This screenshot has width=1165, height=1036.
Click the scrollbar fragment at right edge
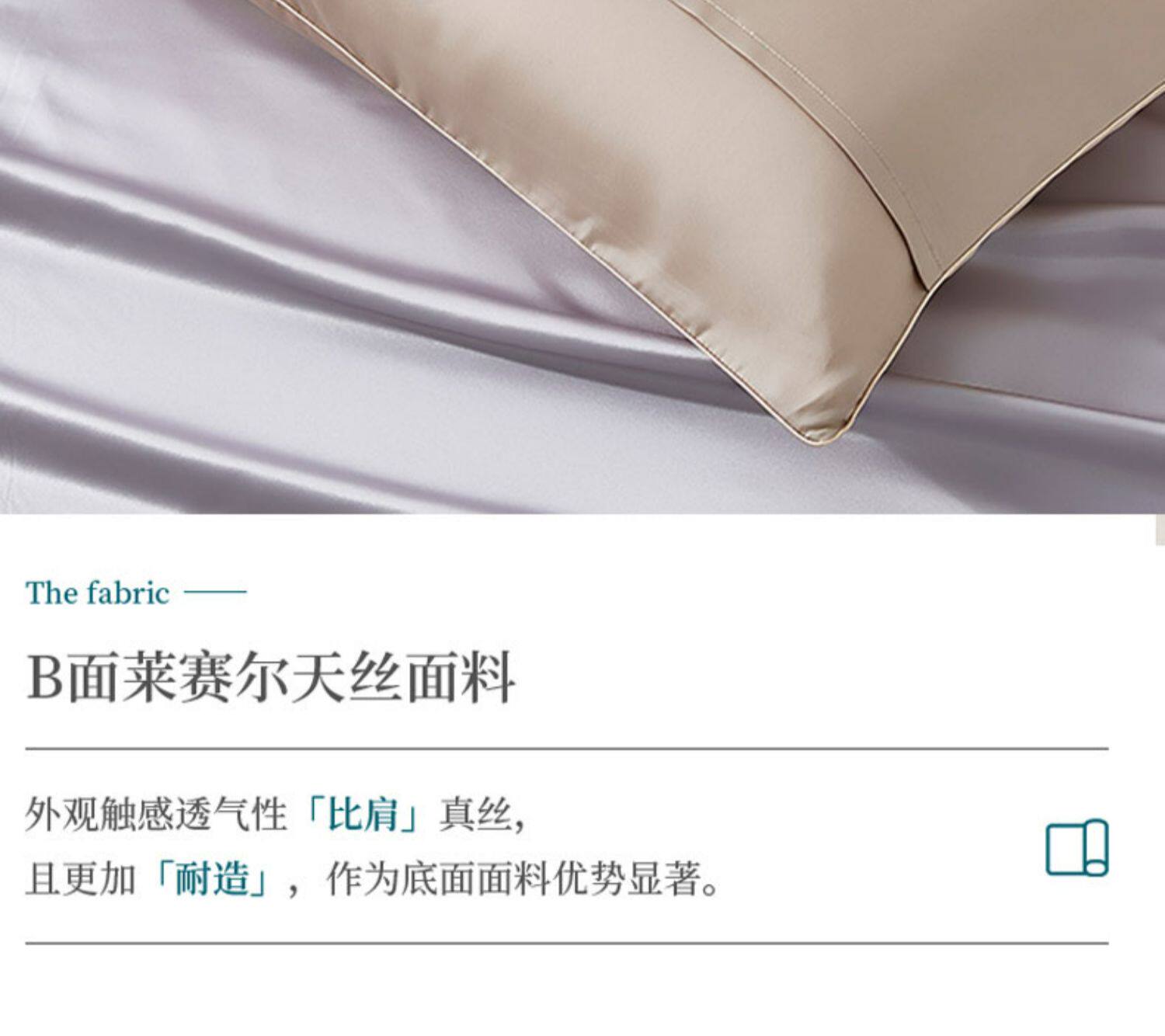[1160, 529]
